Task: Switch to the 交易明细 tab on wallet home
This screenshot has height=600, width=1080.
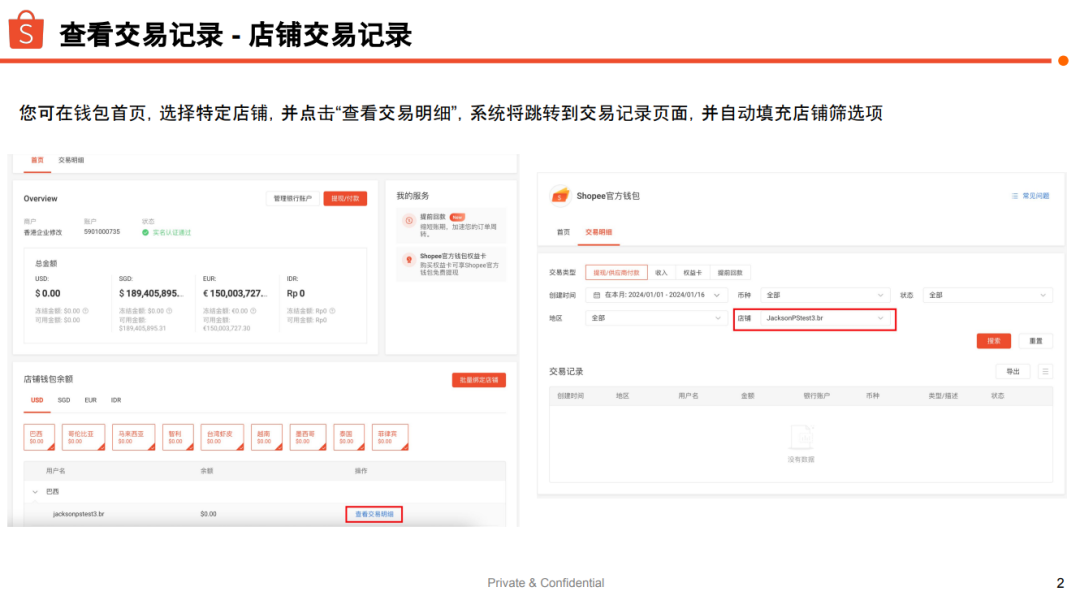Action: [x=71, y=160]
